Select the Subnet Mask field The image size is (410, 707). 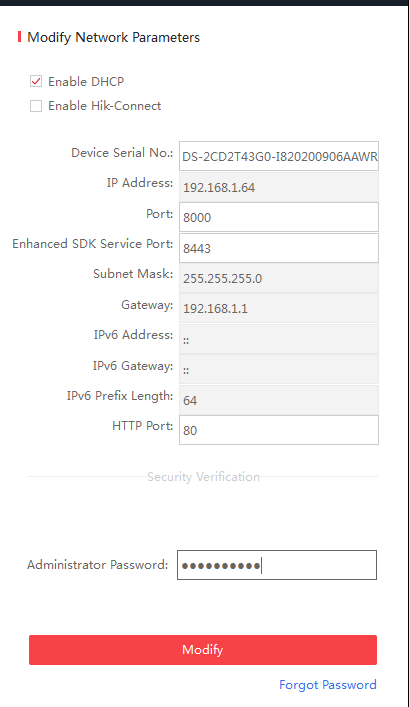[x=279, y=278]
